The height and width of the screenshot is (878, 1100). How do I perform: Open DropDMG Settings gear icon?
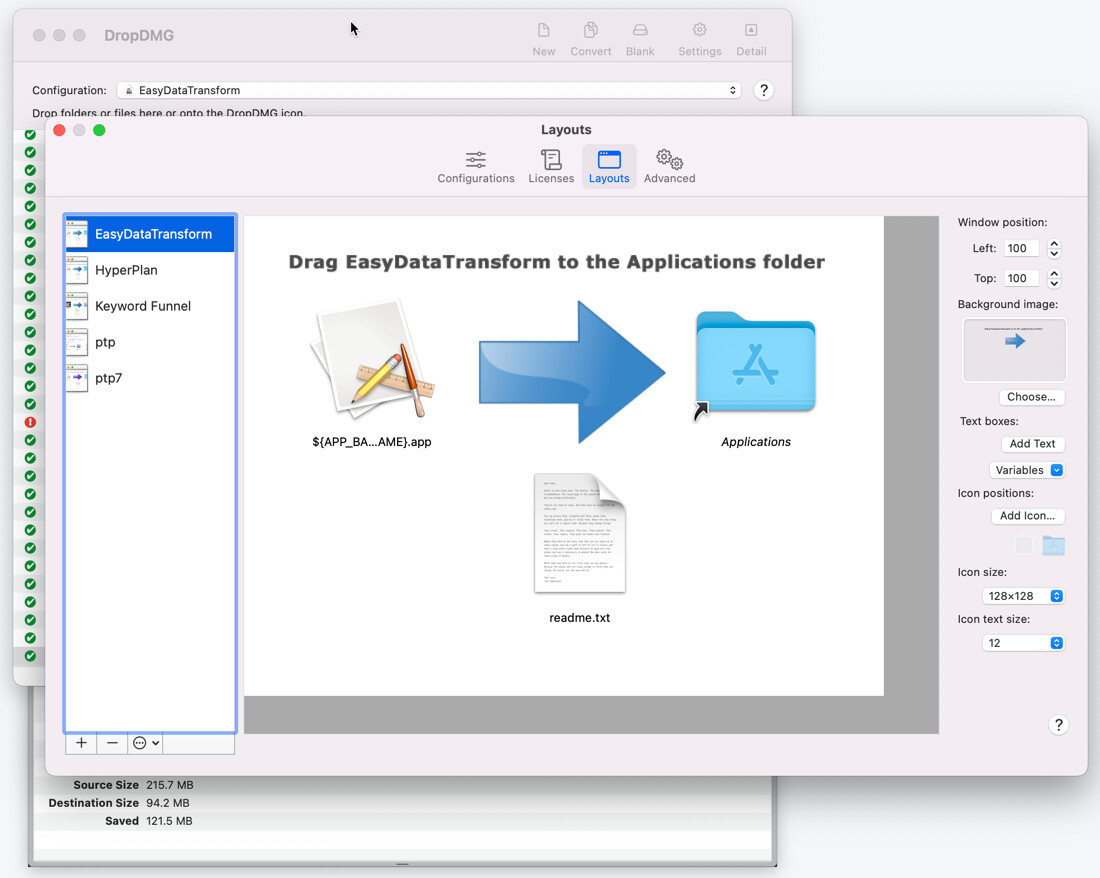point(700,39)
